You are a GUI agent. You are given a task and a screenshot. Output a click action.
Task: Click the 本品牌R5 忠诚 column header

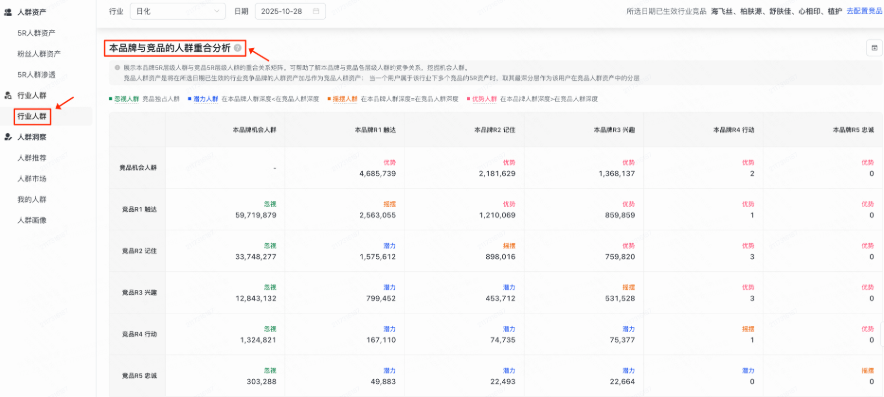point(854,130)
